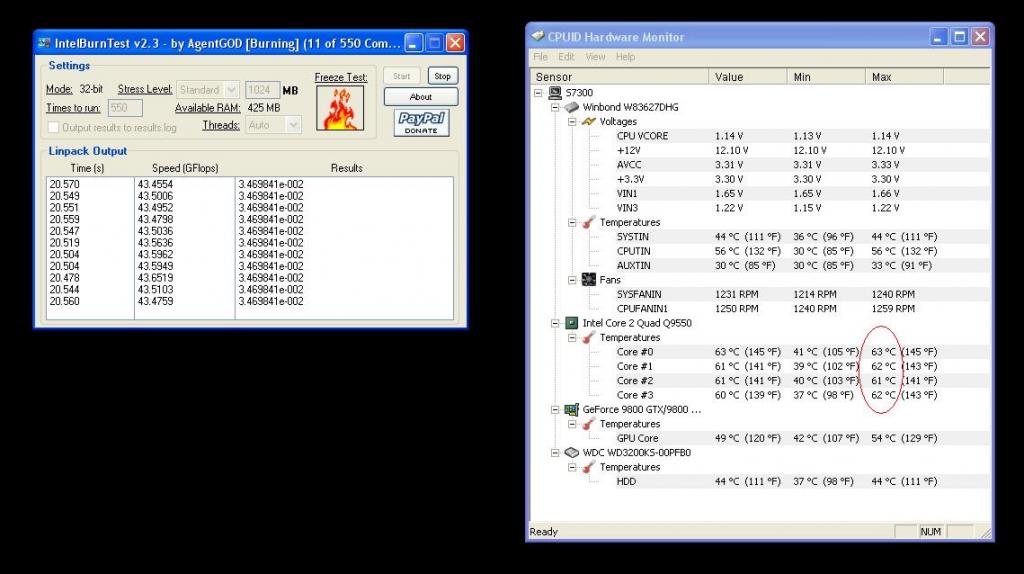Screen dimensions: 1024x574
Task: Click the PayPal Donate button
Action: pos(421,122)
